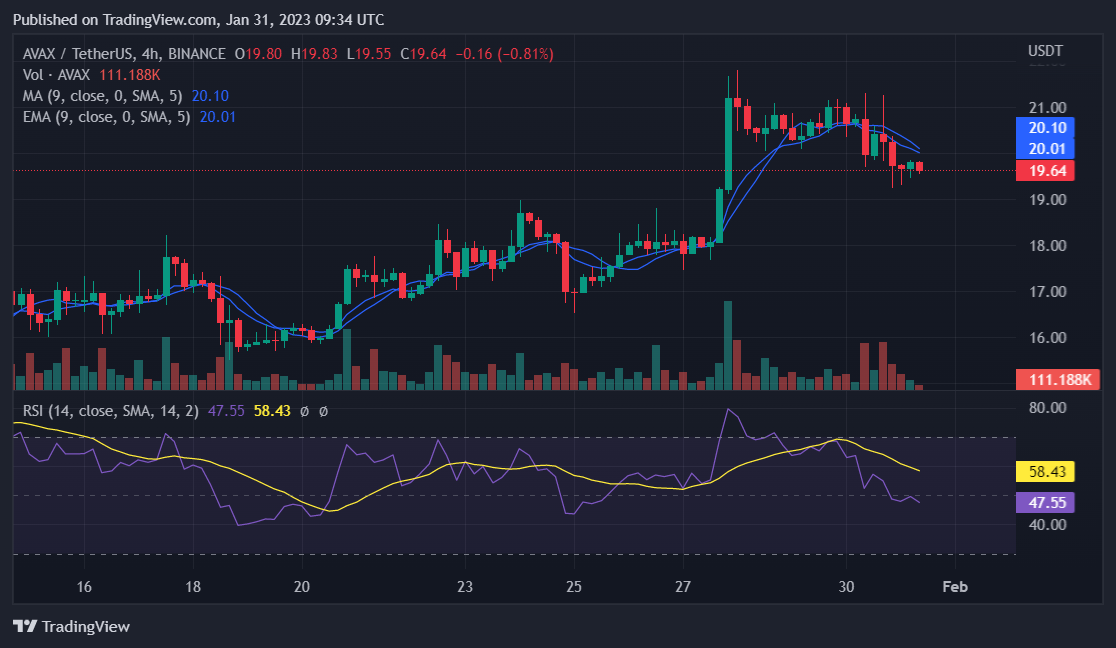Viewport: 1116px width, 648px height.
Task: Click the BINANCE exchange label
Action: click(197, 54)
